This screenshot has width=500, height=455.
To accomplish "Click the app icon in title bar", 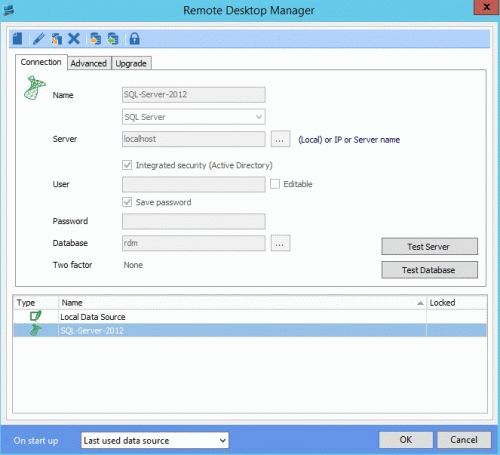I will pos(9,10).
